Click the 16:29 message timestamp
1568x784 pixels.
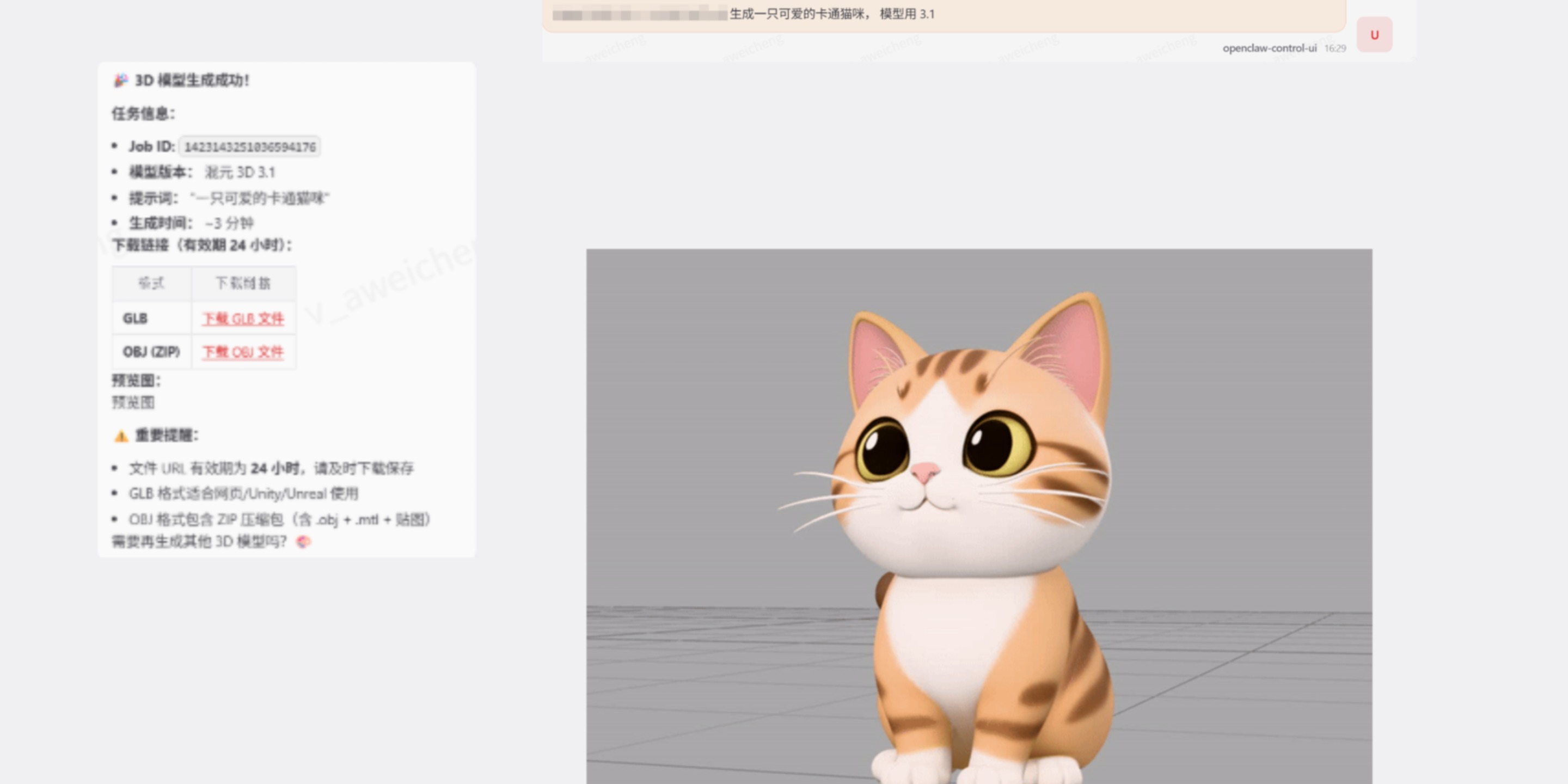(x=1335, y=48)
